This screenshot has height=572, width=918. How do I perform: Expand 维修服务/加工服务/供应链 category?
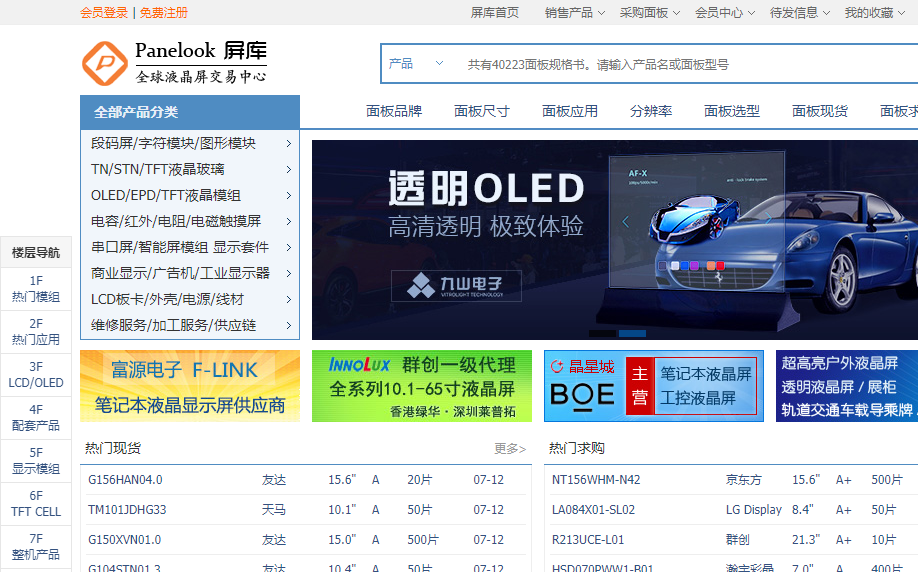pos(190,325)
